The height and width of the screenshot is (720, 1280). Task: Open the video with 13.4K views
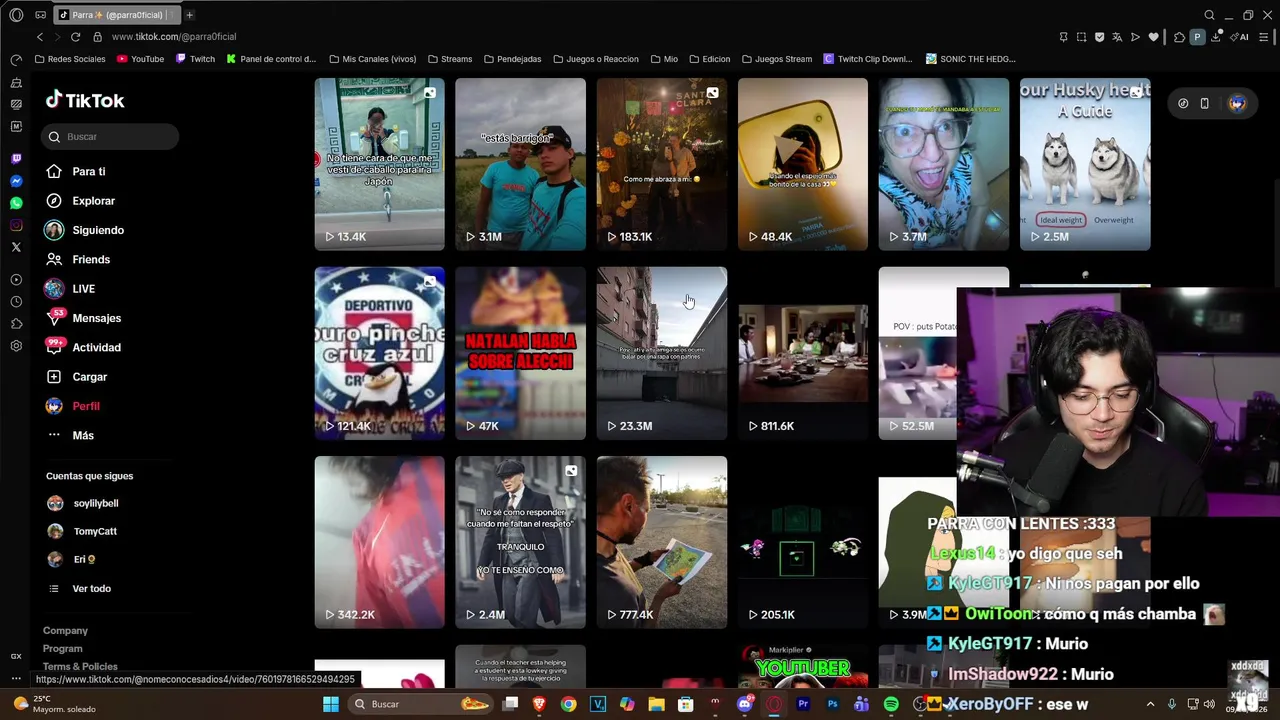point(379,164)
